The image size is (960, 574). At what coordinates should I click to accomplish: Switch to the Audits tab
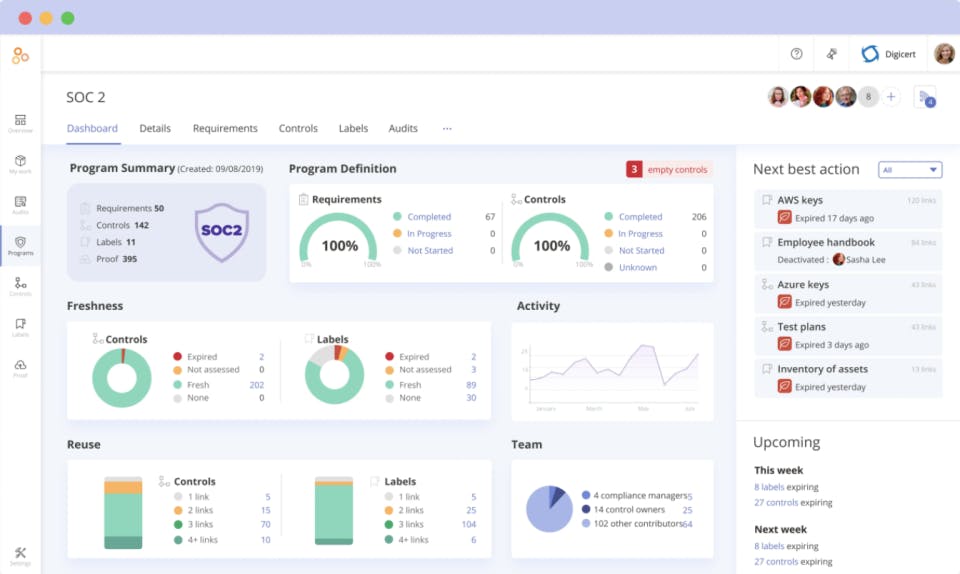click(x=403, y=129)
